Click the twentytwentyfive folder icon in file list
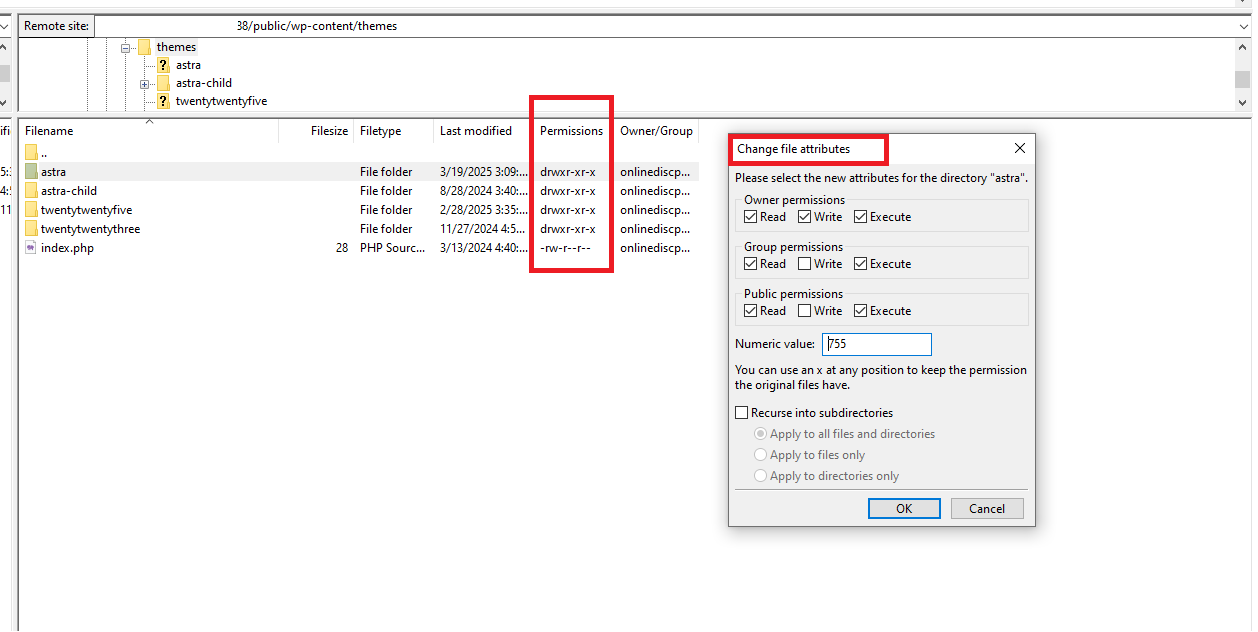Viewport: 1258px width, 632px height. coord(31,210)
